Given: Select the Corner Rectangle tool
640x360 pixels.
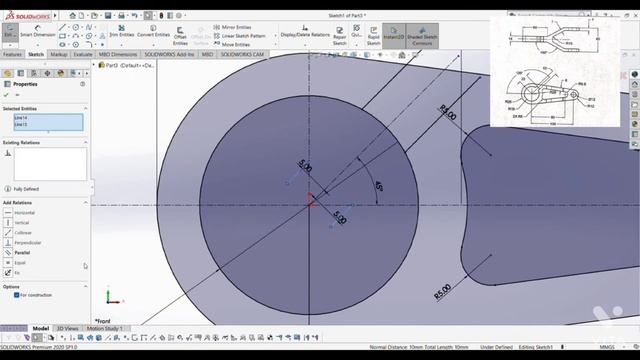Looking at the screenshot, I should tap(62, 36).
